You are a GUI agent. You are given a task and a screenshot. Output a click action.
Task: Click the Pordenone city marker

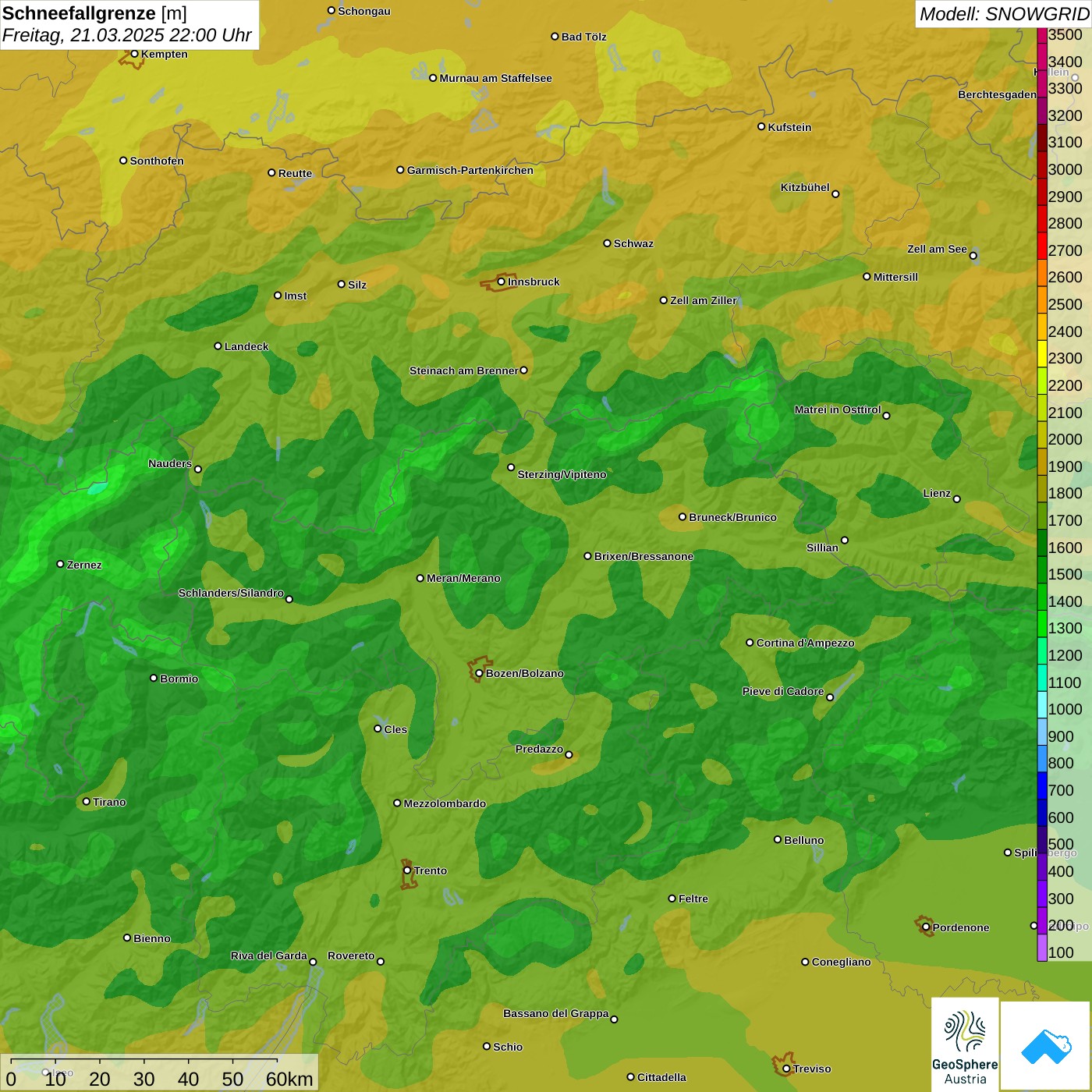(926, 927)
